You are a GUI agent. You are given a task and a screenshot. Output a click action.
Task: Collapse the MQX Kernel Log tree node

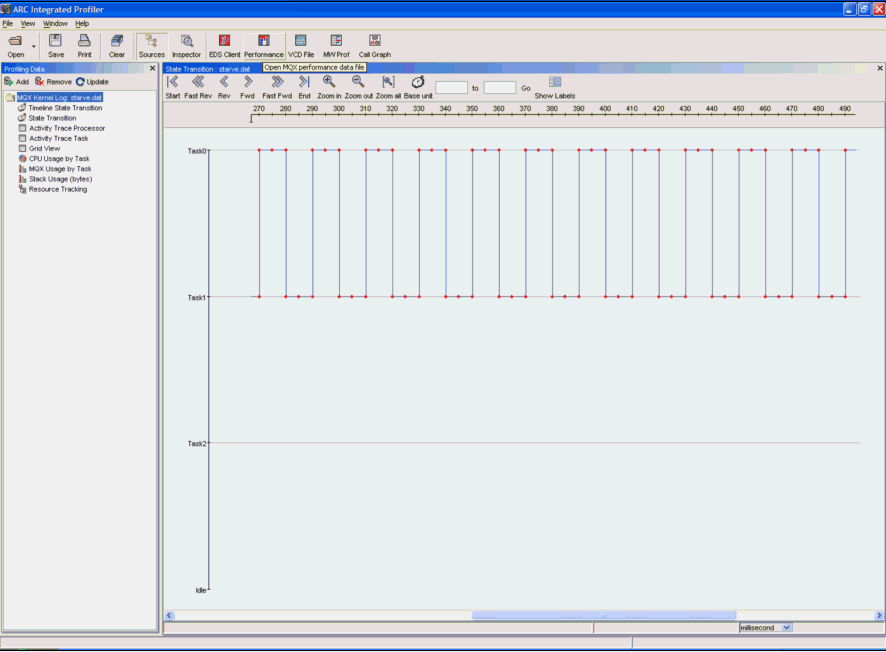9,97
